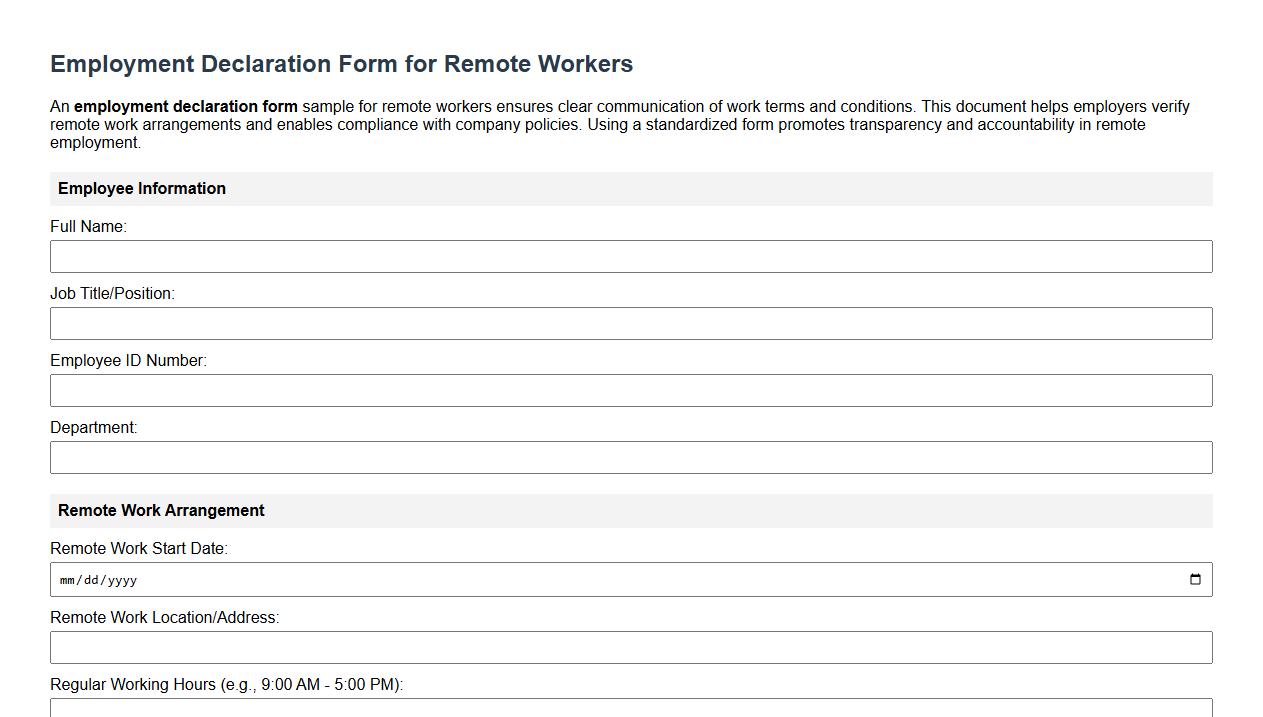The width and height of the screenshot is (1263, 717).
Task: Select the Employee Information section header
Action: 142,188
